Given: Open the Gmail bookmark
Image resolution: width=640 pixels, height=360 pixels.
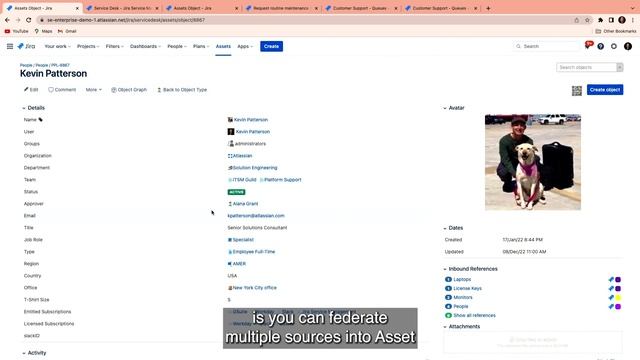Looking at the screenshot, I should click(67, 31).
